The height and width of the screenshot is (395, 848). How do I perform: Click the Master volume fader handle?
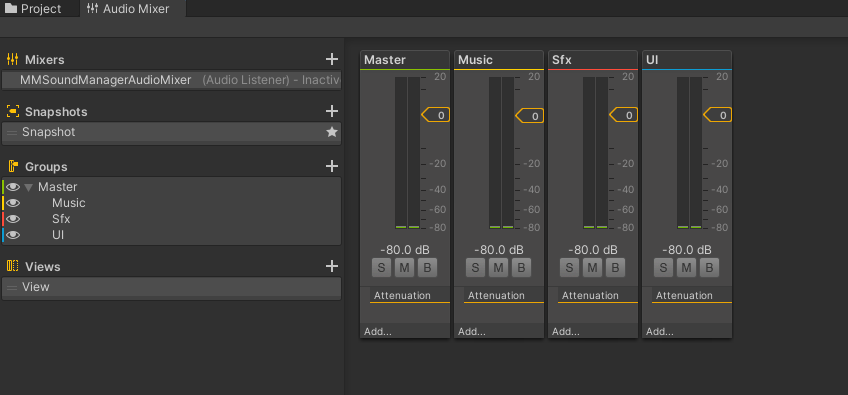435,115
